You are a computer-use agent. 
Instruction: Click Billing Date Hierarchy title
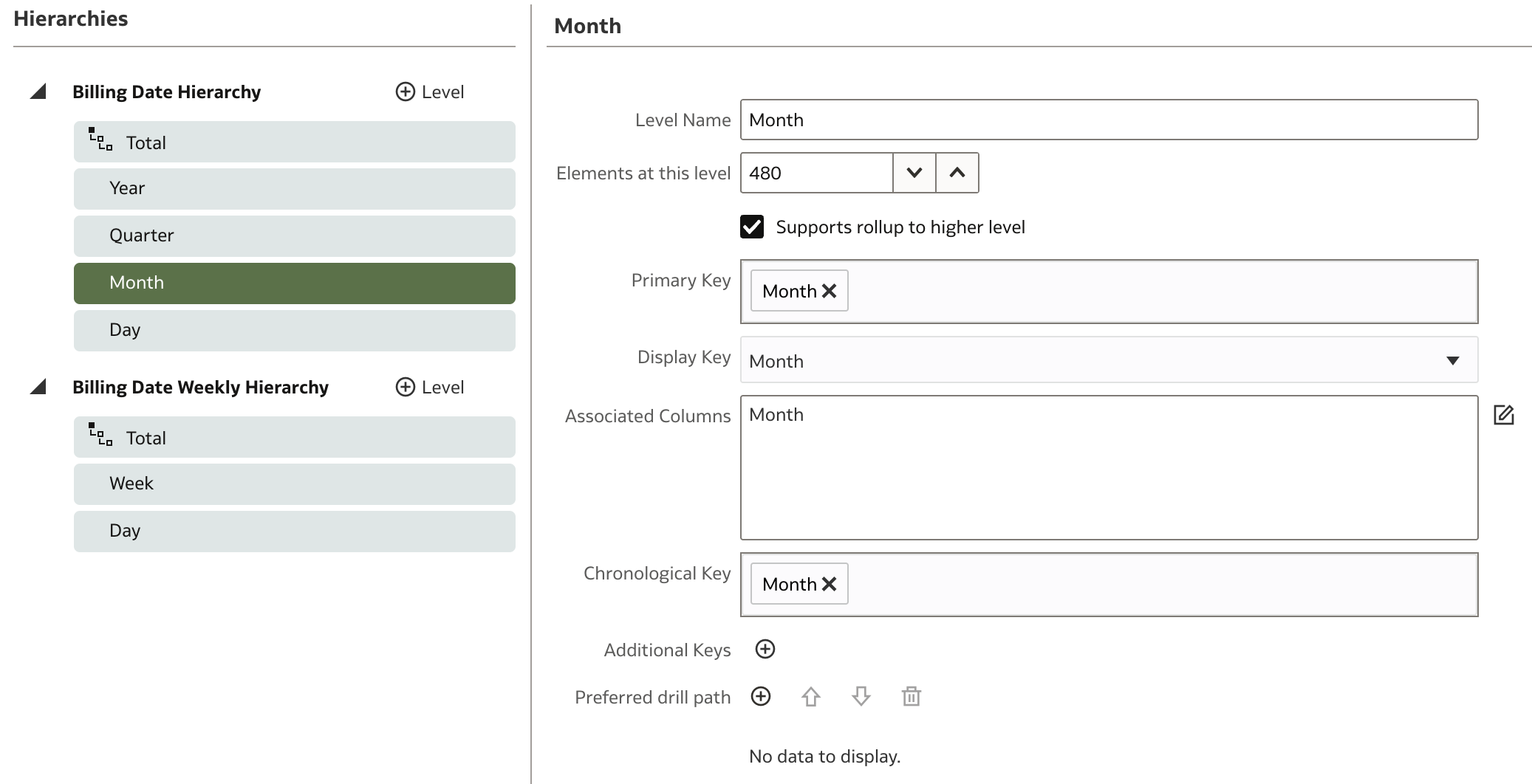click(x=167, y=92)
